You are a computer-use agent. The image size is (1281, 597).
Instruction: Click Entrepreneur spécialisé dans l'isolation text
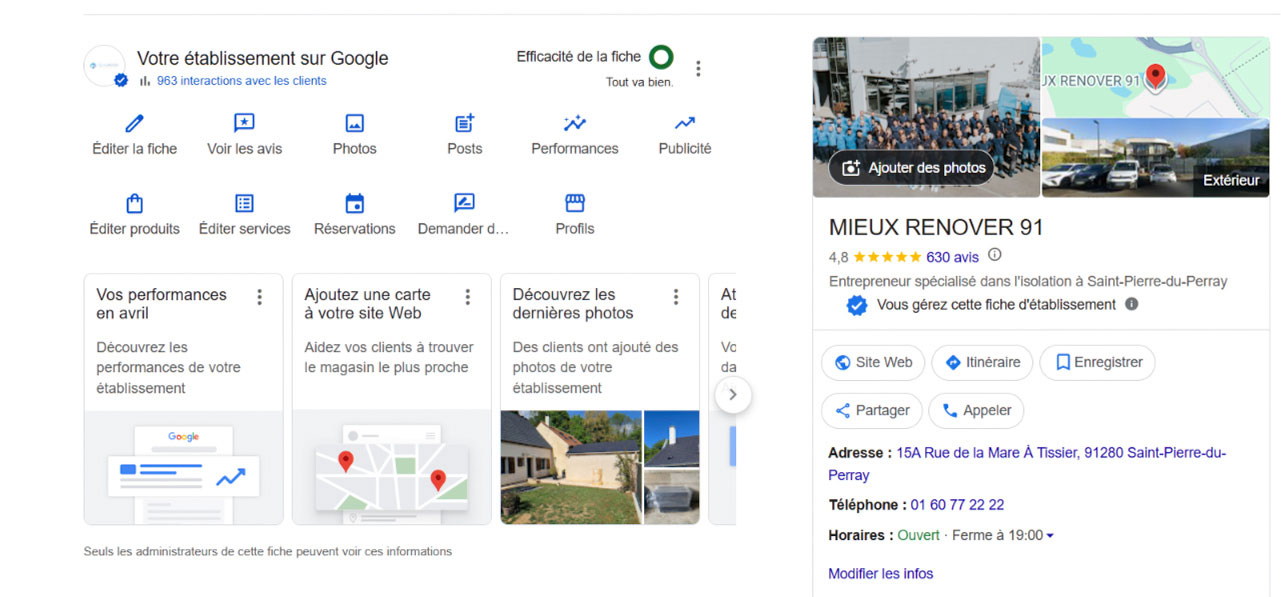1028,282
